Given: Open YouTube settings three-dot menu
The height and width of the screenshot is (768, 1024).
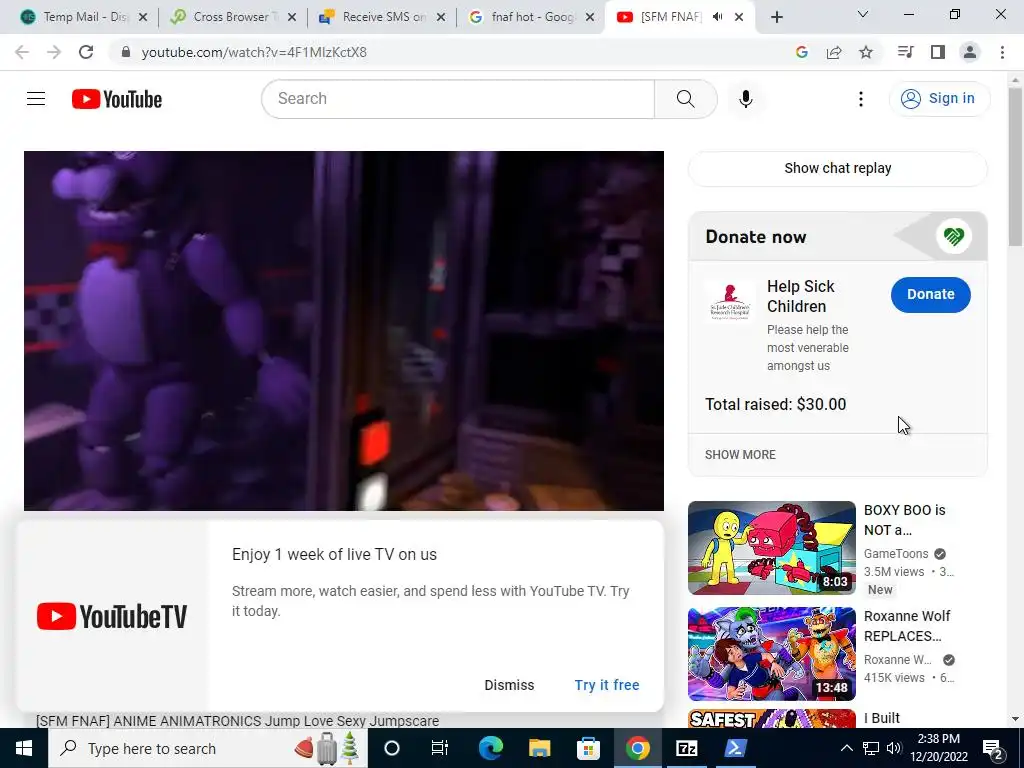Looking at the screenshot, I should (861, 99).
